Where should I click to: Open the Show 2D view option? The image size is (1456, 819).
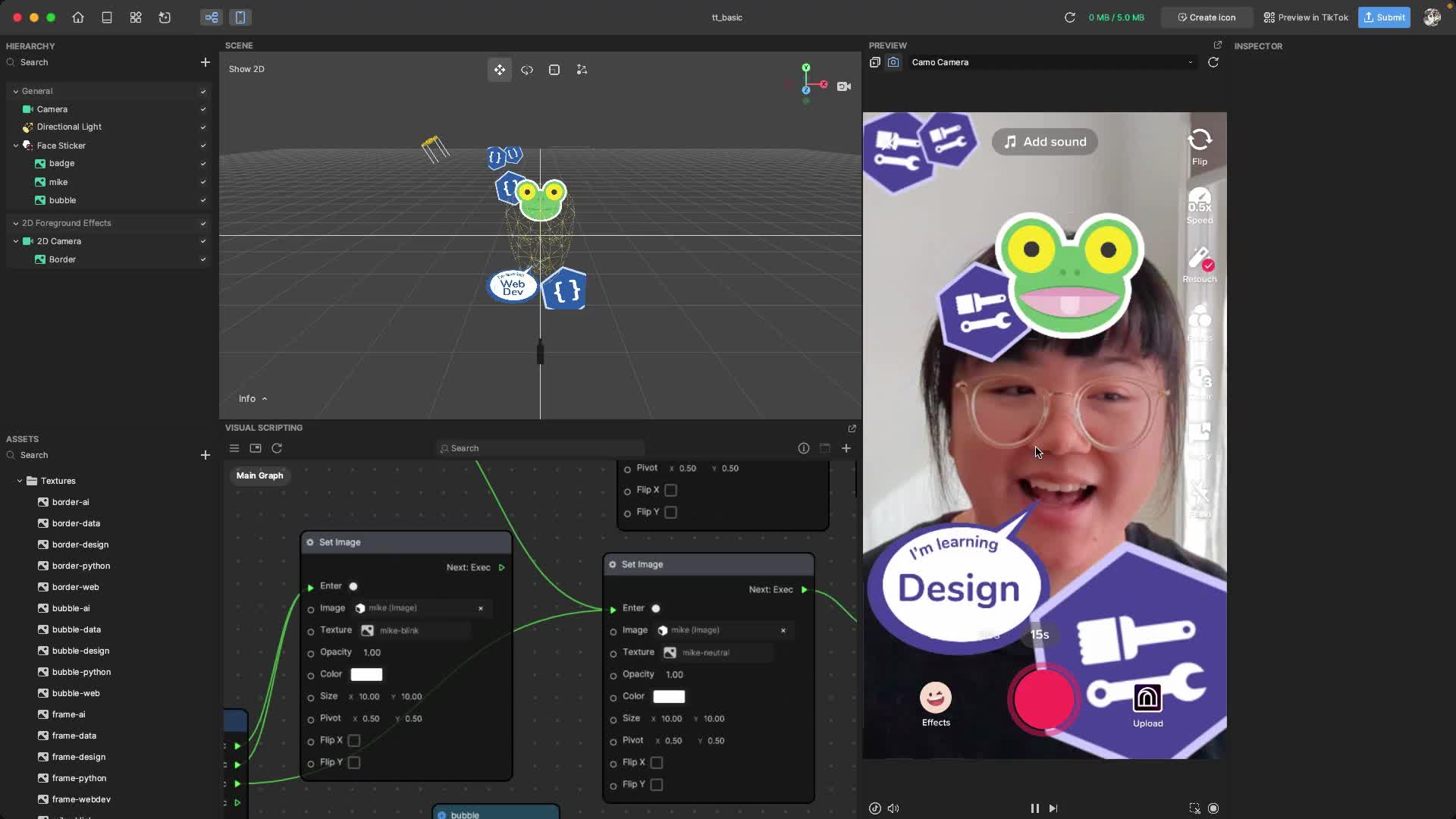(246, 69)
